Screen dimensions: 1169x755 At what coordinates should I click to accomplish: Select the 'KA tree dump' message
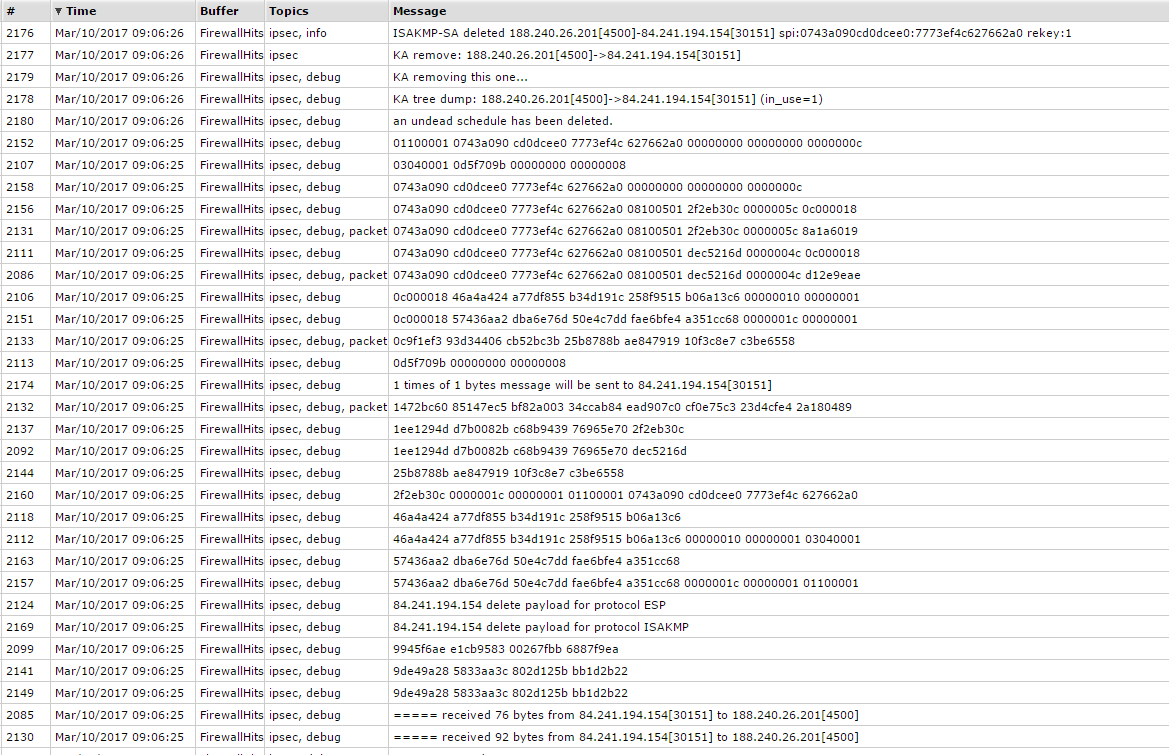(608, 99)
